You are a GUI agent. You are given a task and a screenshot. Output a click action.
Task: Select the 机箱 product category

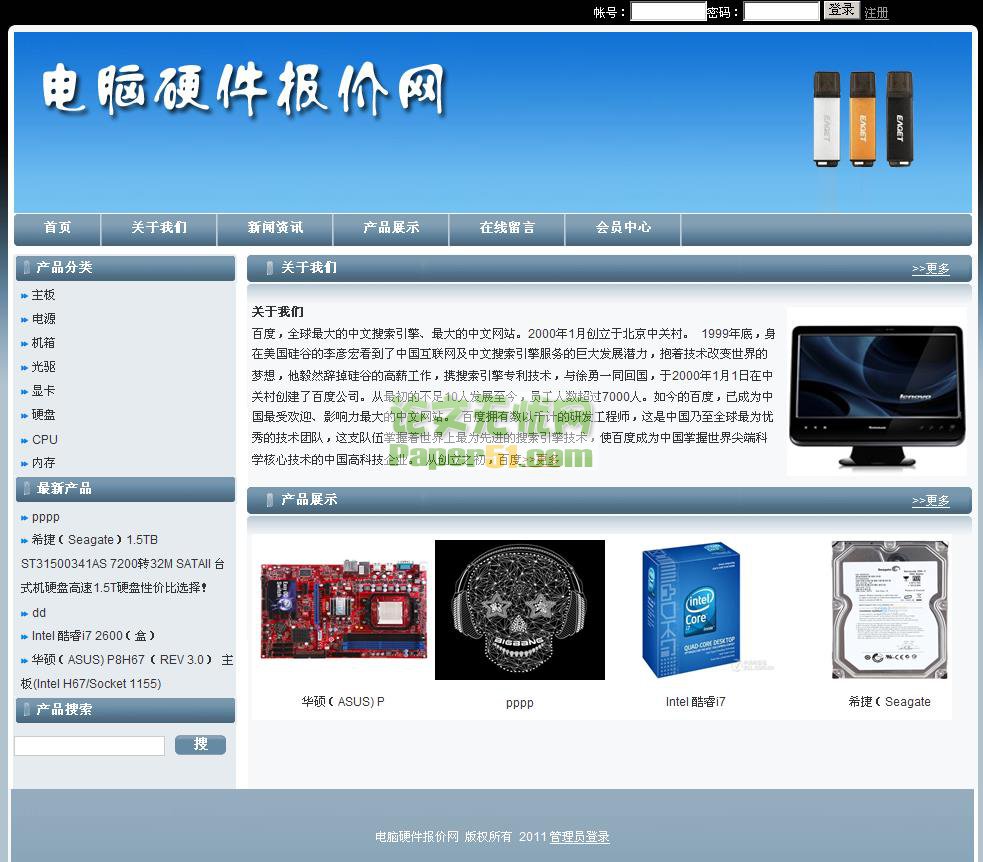43,343
